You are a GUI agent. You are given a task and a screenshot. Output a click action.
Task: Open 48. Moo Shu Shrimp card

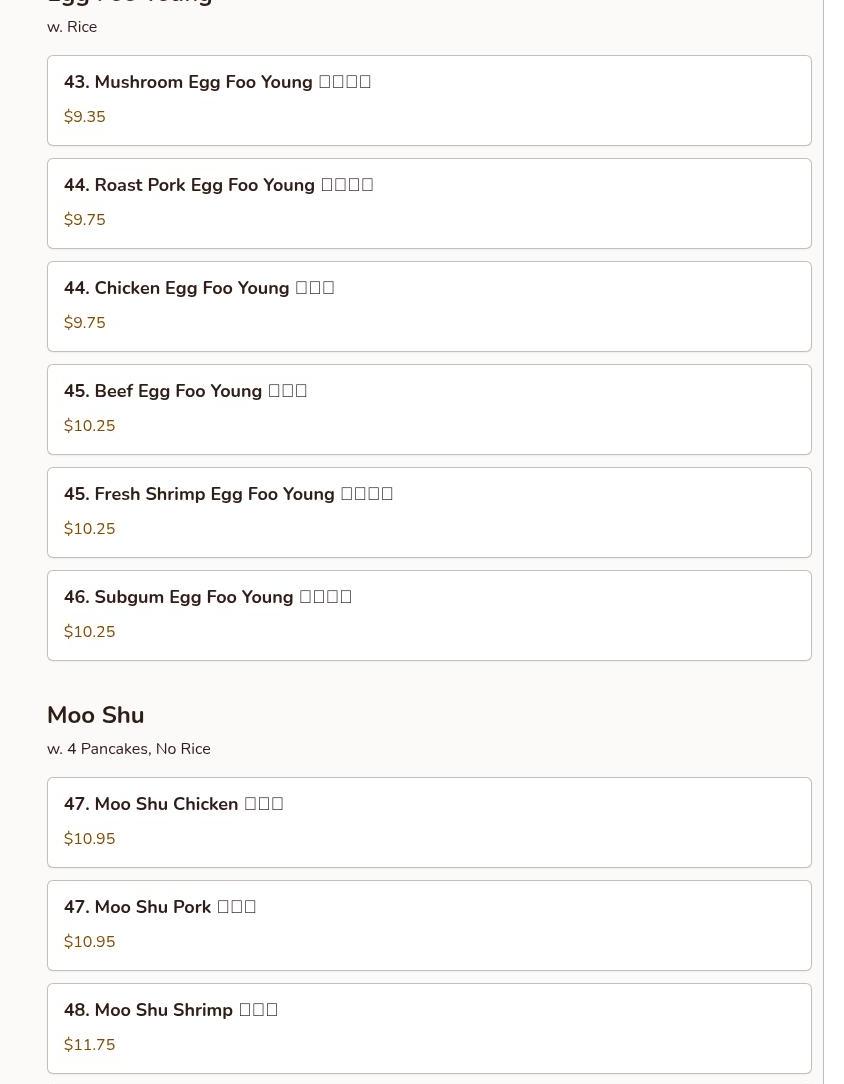429,1028
